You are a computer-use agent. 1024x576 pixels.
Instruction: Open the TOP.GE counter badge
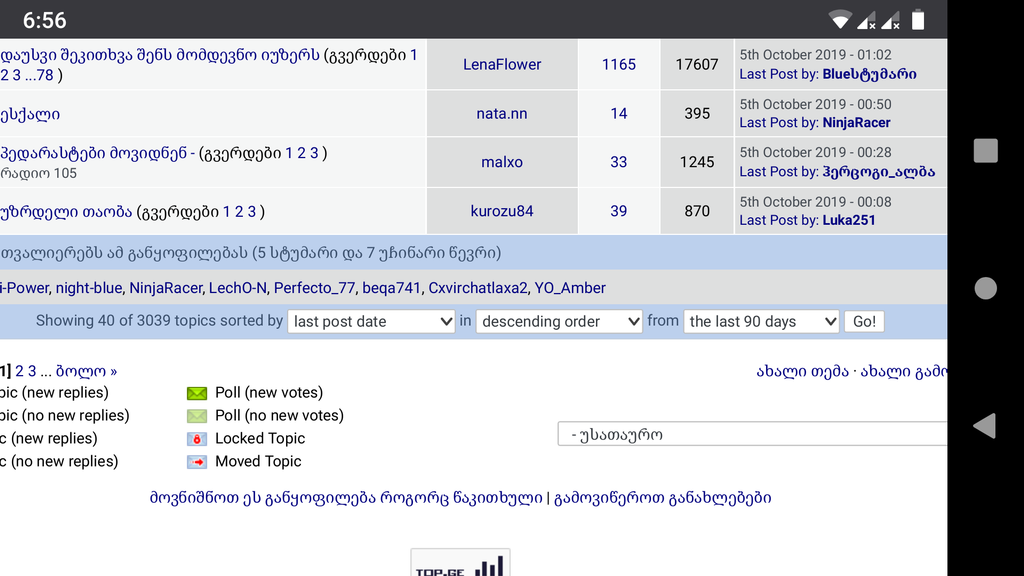460,563
